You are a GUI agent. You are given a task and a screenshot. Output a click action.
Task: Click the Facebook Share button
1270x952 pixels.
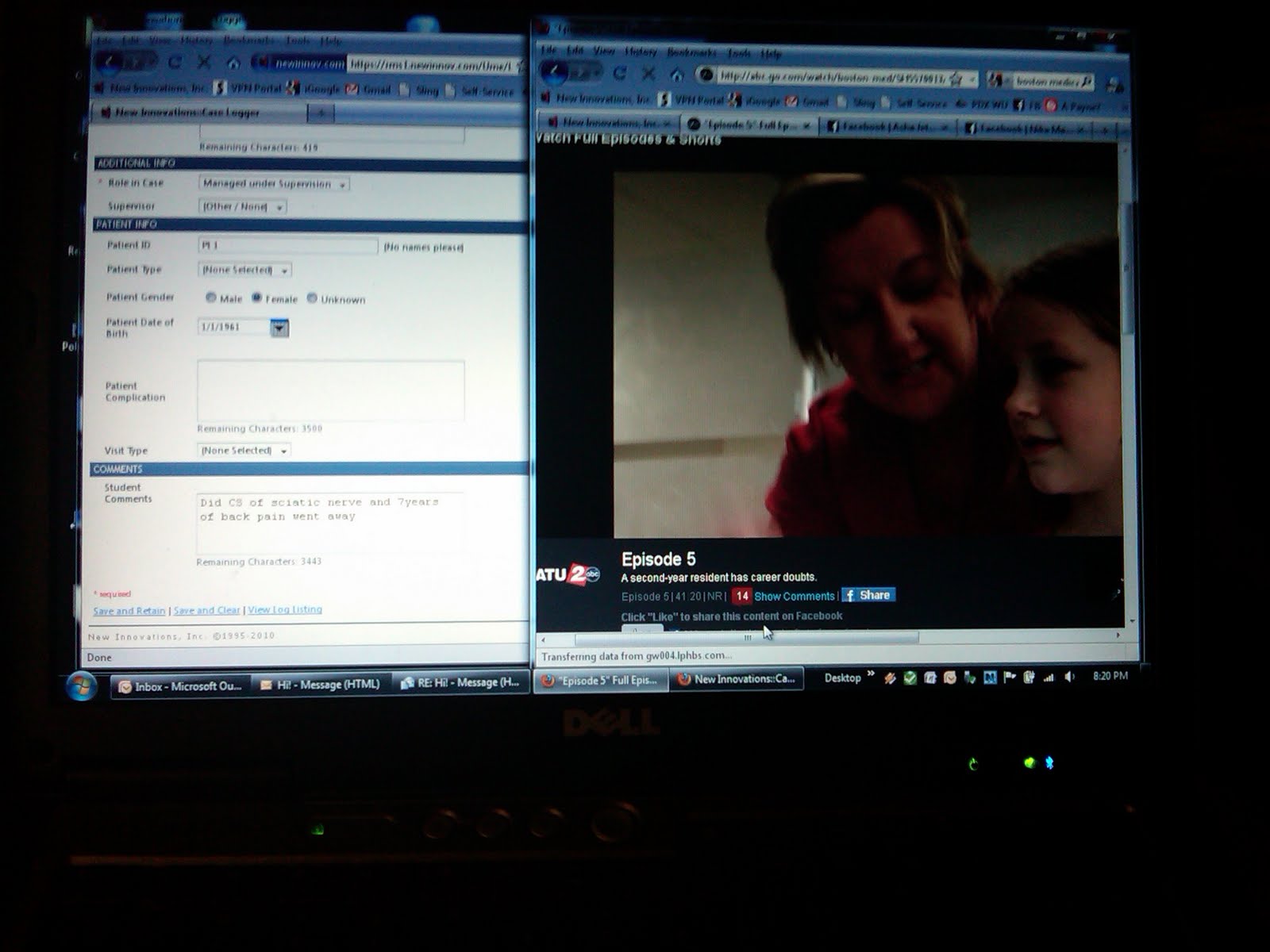tap(868, 595)
